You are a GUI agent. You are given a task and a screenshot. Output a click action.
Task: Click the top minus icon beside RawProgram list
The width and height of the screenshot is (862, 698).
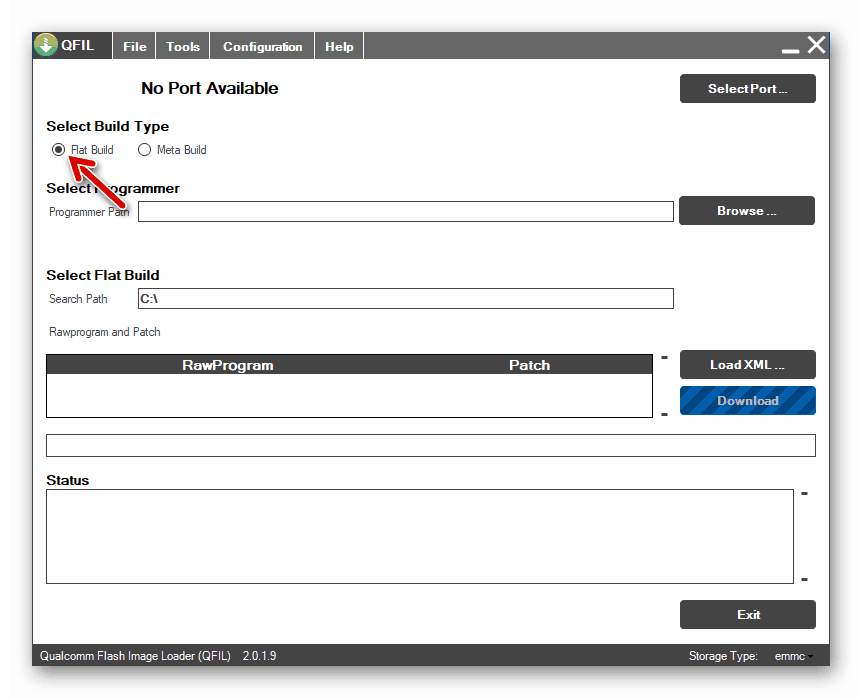click(x=665, y=358)
